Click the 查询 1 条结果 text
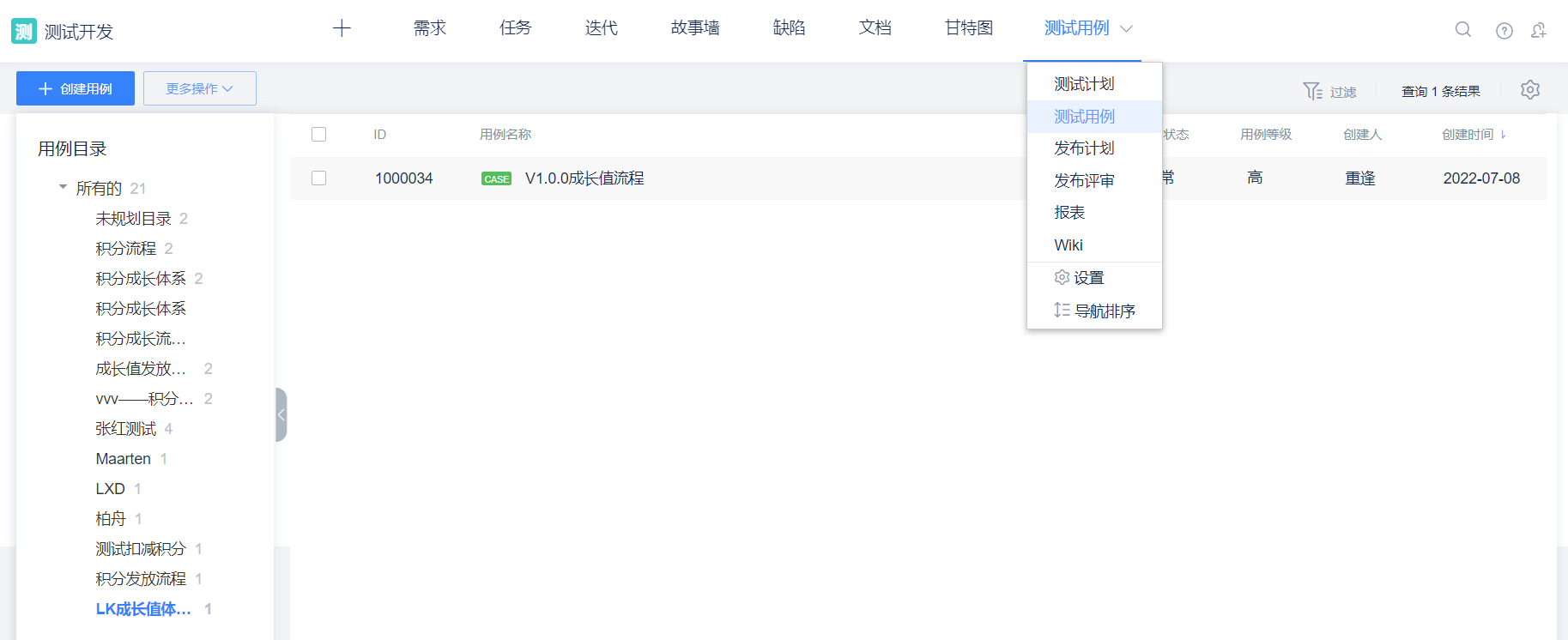 point(1441,92)
